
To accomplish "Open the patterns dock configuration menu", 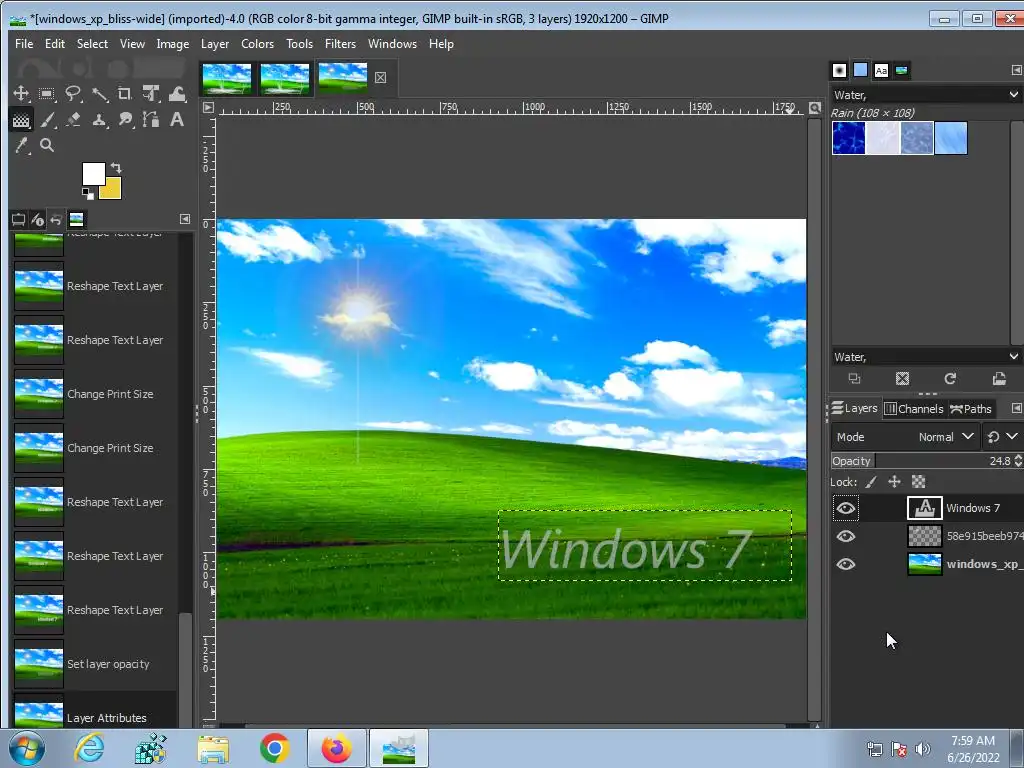I will coord(1016,70).
